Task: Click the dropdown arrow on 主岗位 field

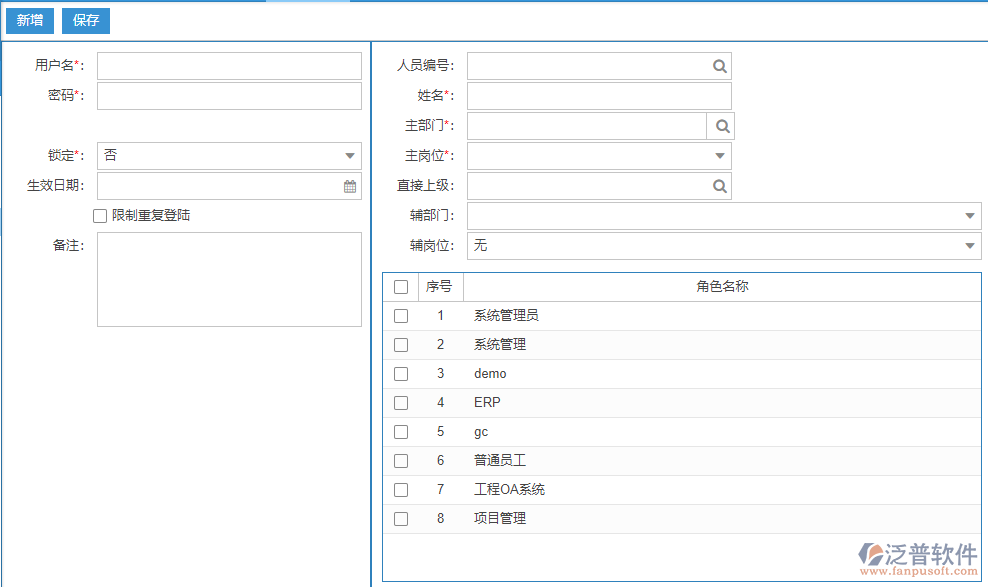Action: 719,156
